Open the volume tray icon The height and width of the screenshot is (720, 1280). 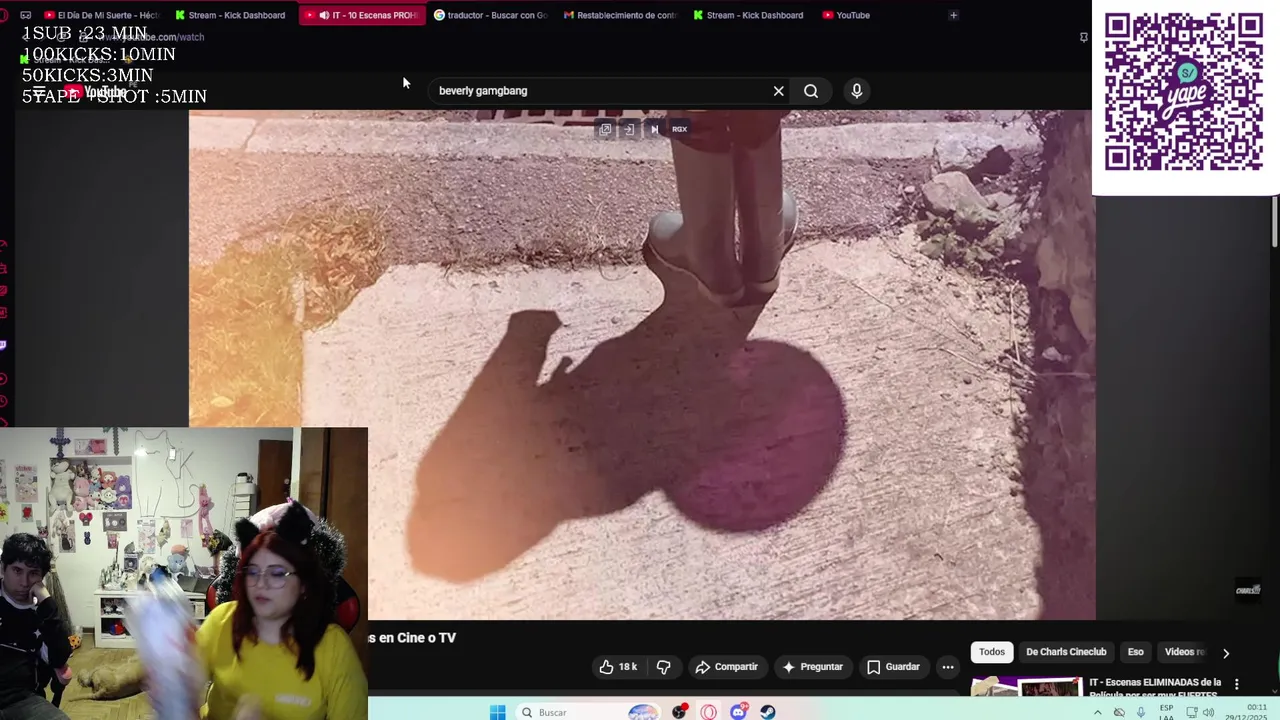pos(1209,712)
